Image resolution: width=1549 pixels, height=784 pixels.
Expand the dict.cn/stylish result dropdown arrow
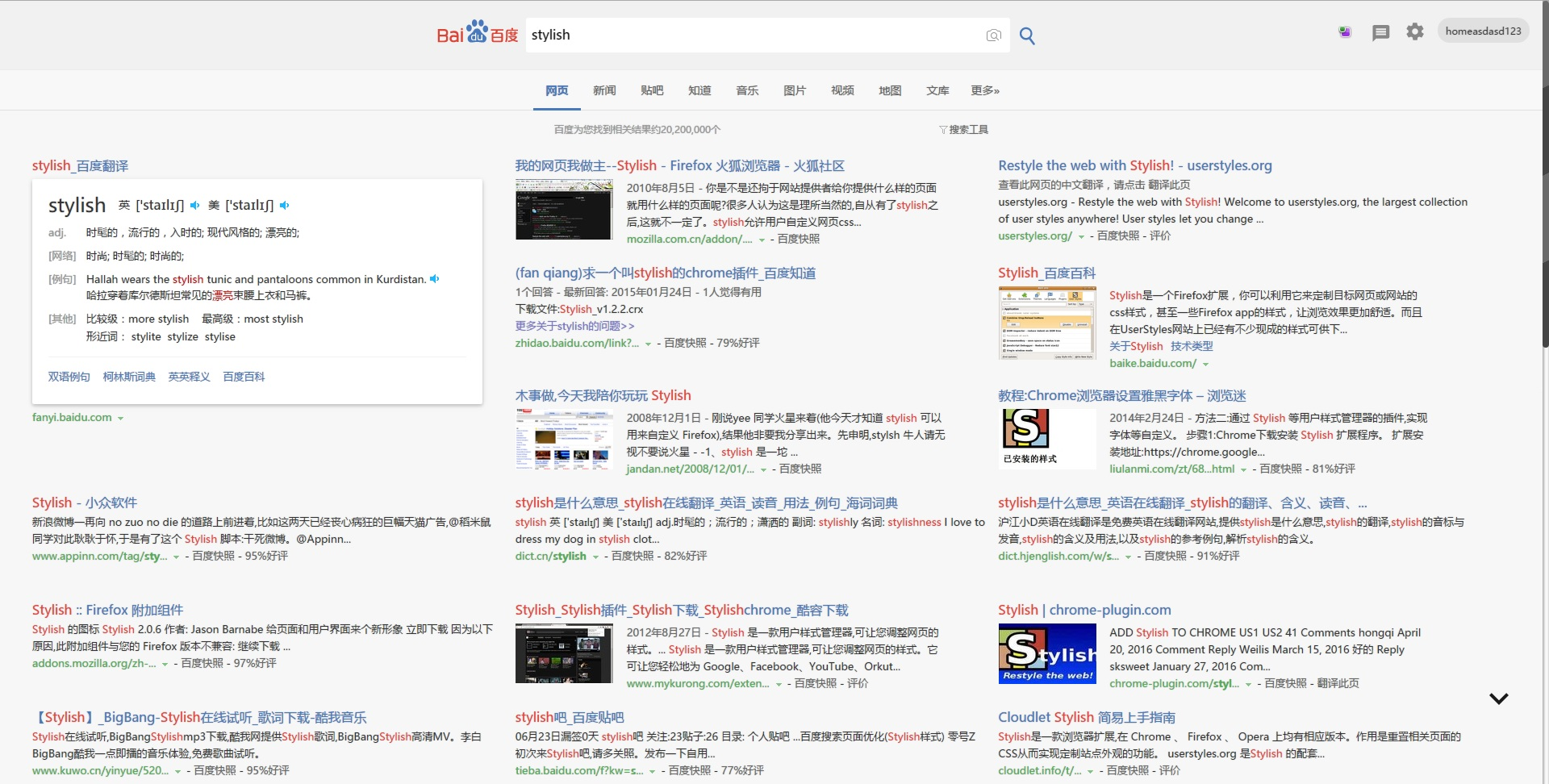pos(595,557)
